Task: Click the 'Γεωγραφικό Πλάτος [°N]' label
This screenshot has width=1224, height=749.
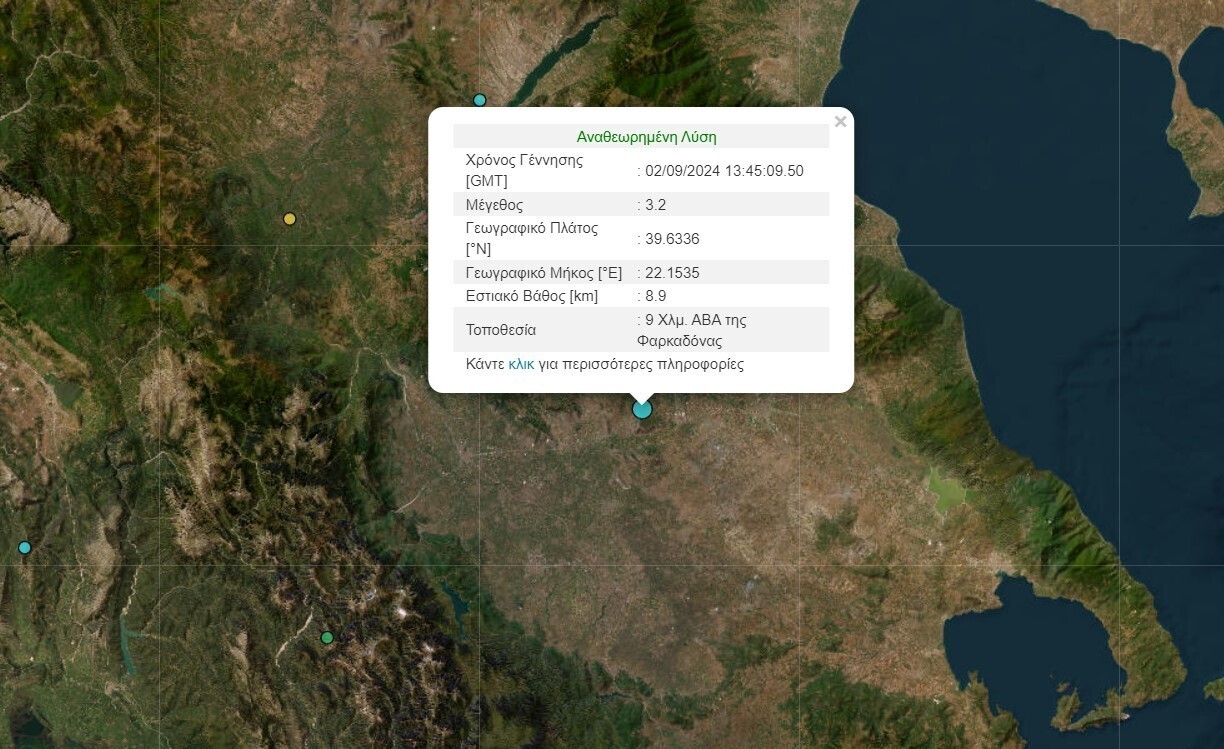Action: point(532,238)
